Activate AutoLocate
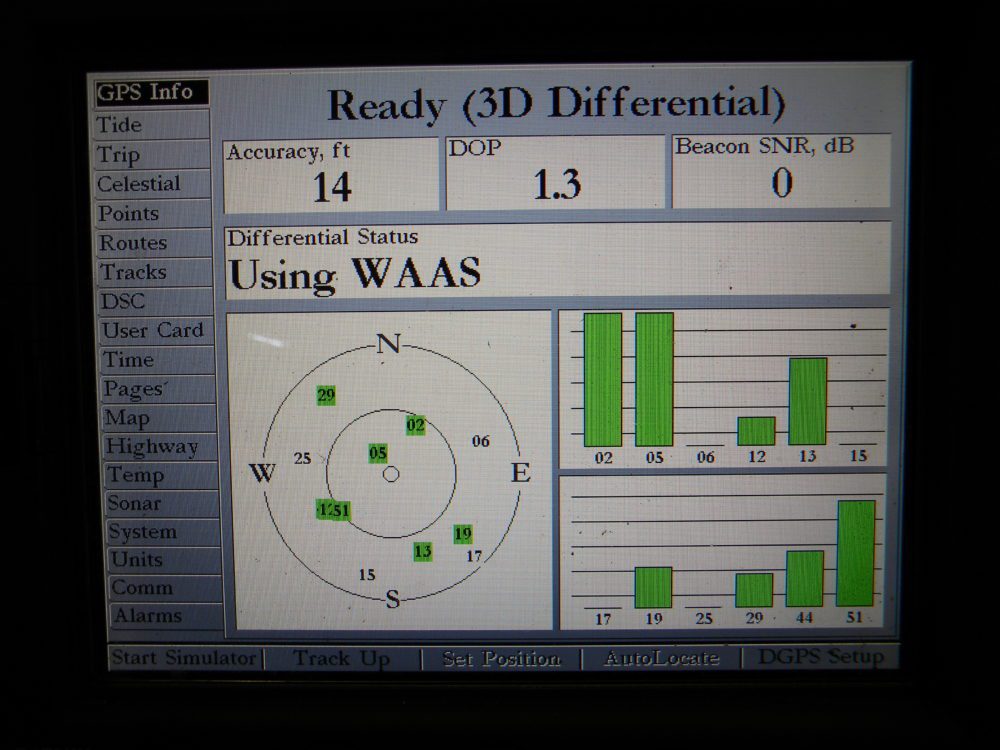 pos(661,658)
